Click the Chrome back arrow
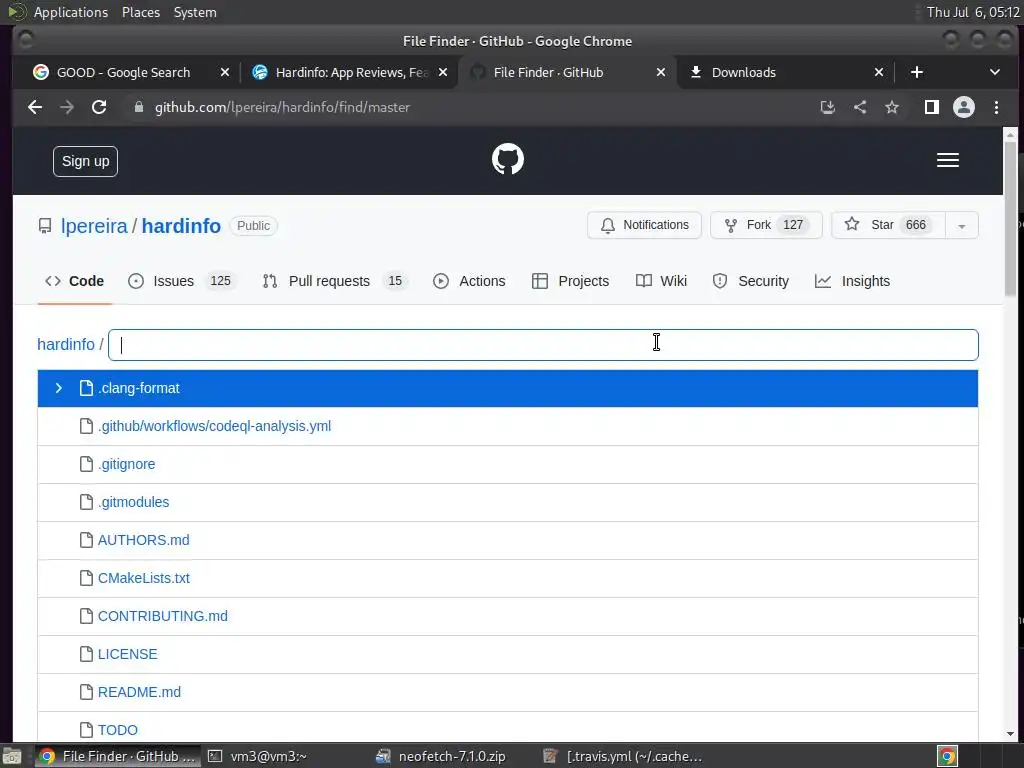Screen dimensions: 1024x768 coord(35,107)
